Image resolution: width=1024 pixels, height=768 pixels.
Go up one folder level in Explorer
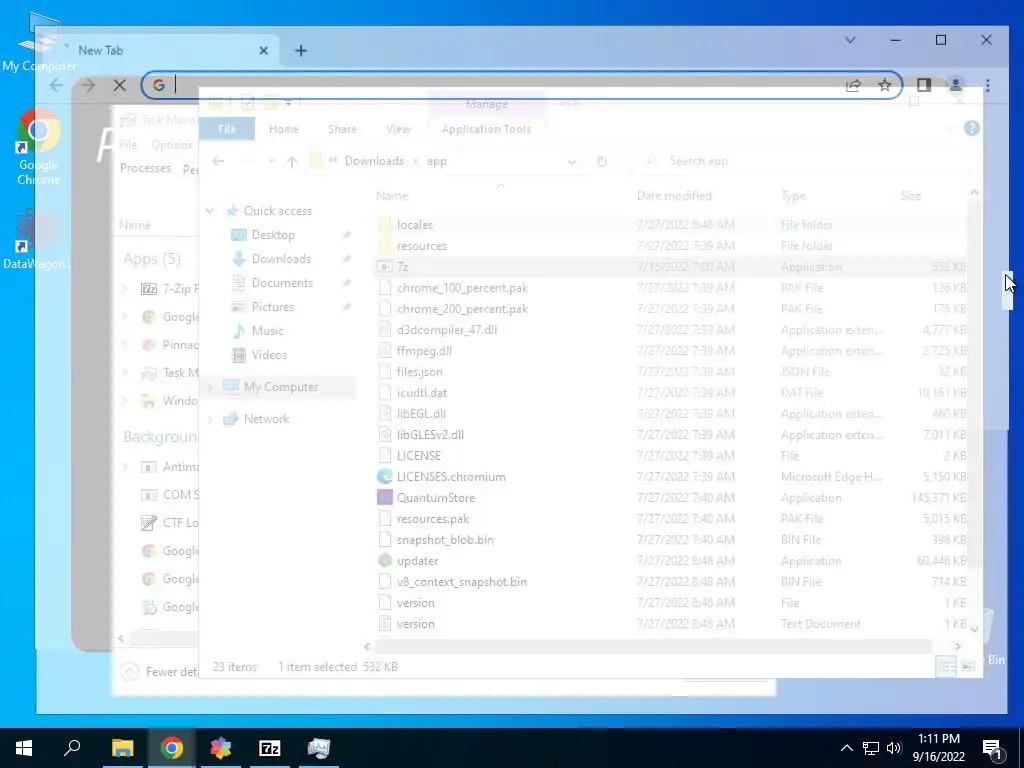pos(292,161)
